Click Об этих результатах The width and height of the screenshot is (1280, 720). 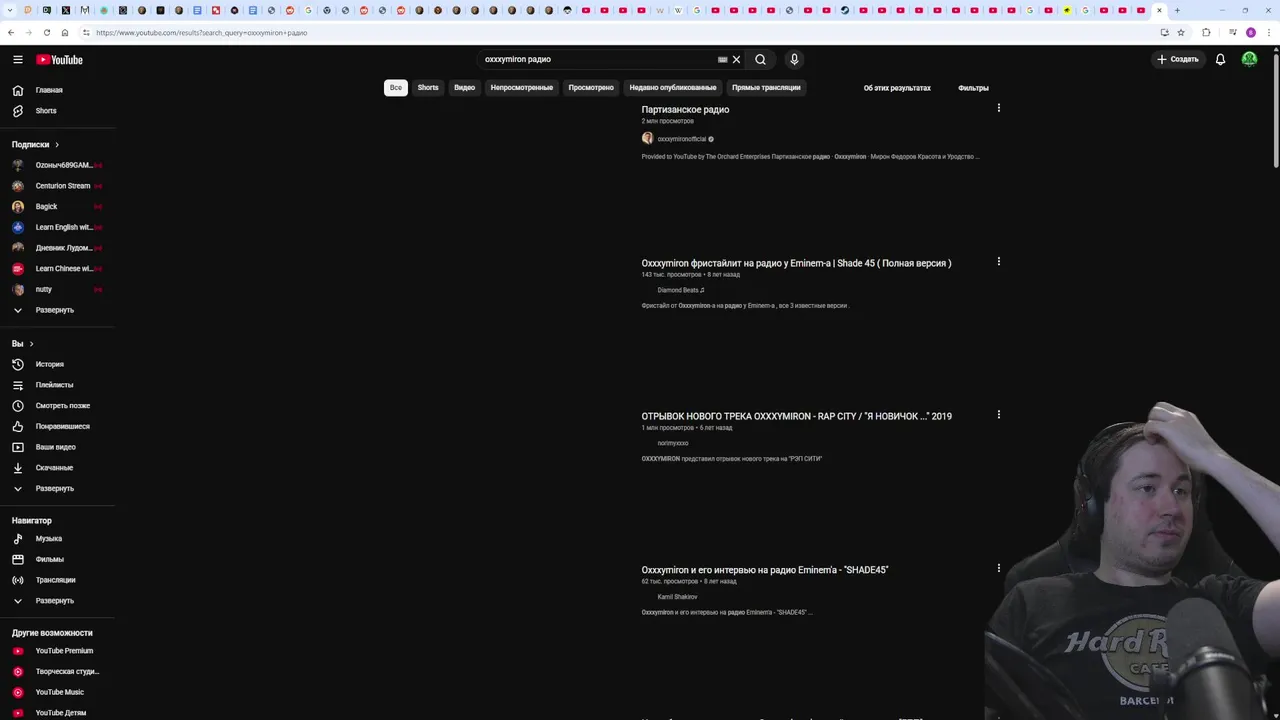click(x=897, y=88)
